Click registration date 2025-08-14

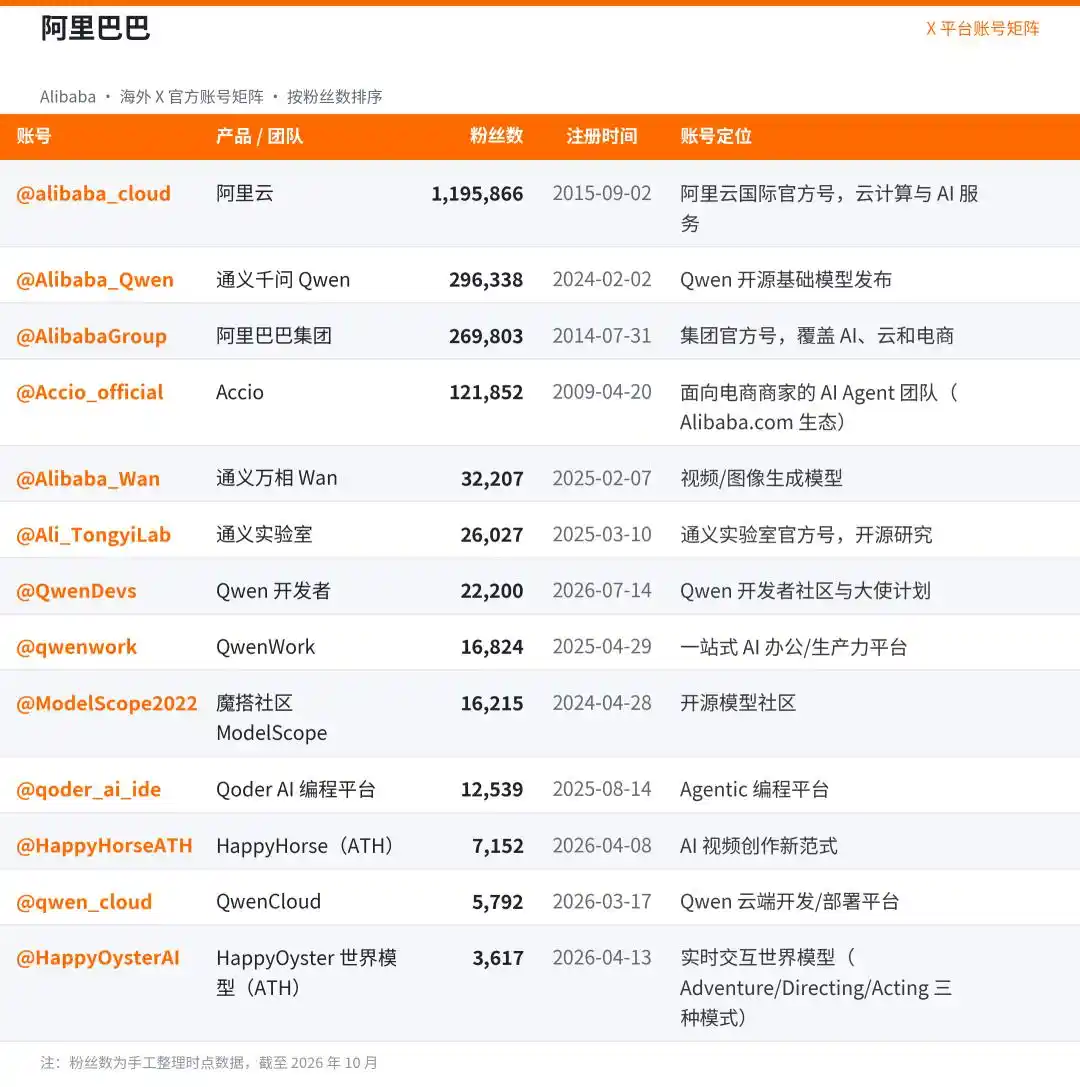coord(602,789)
